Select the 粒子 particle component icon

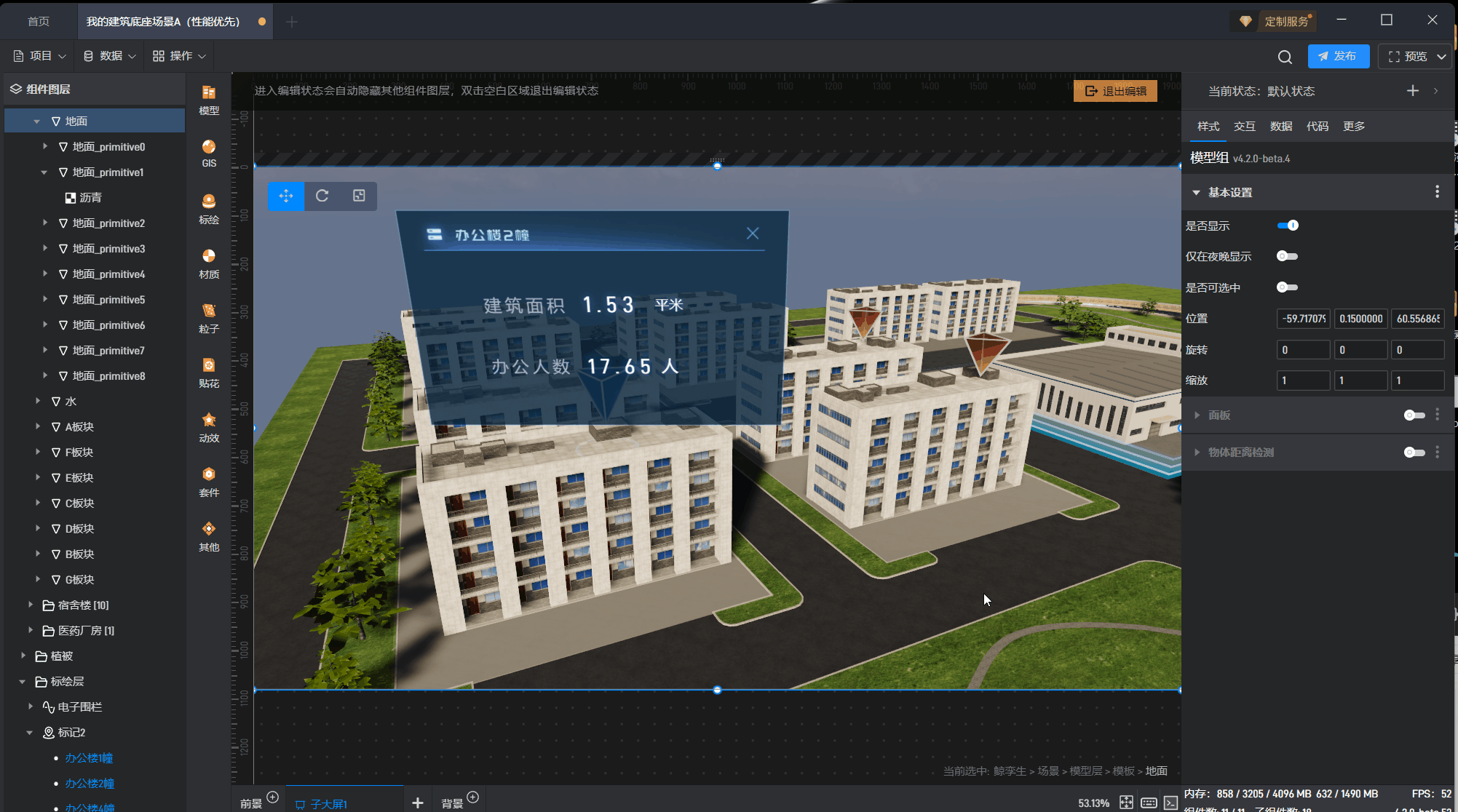click(209, 317)
